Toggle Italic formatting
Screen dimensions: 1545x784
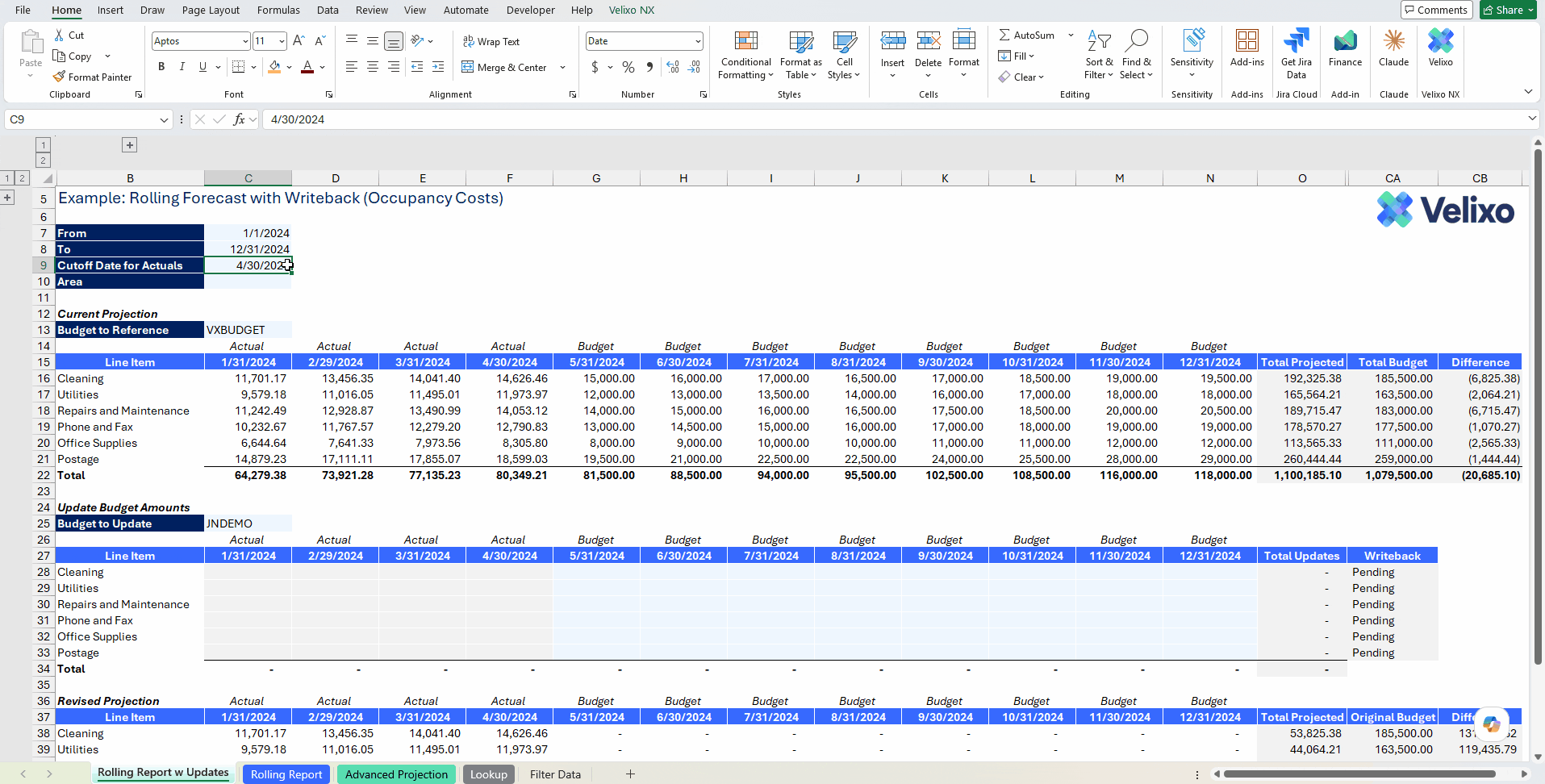pos(182,67)
